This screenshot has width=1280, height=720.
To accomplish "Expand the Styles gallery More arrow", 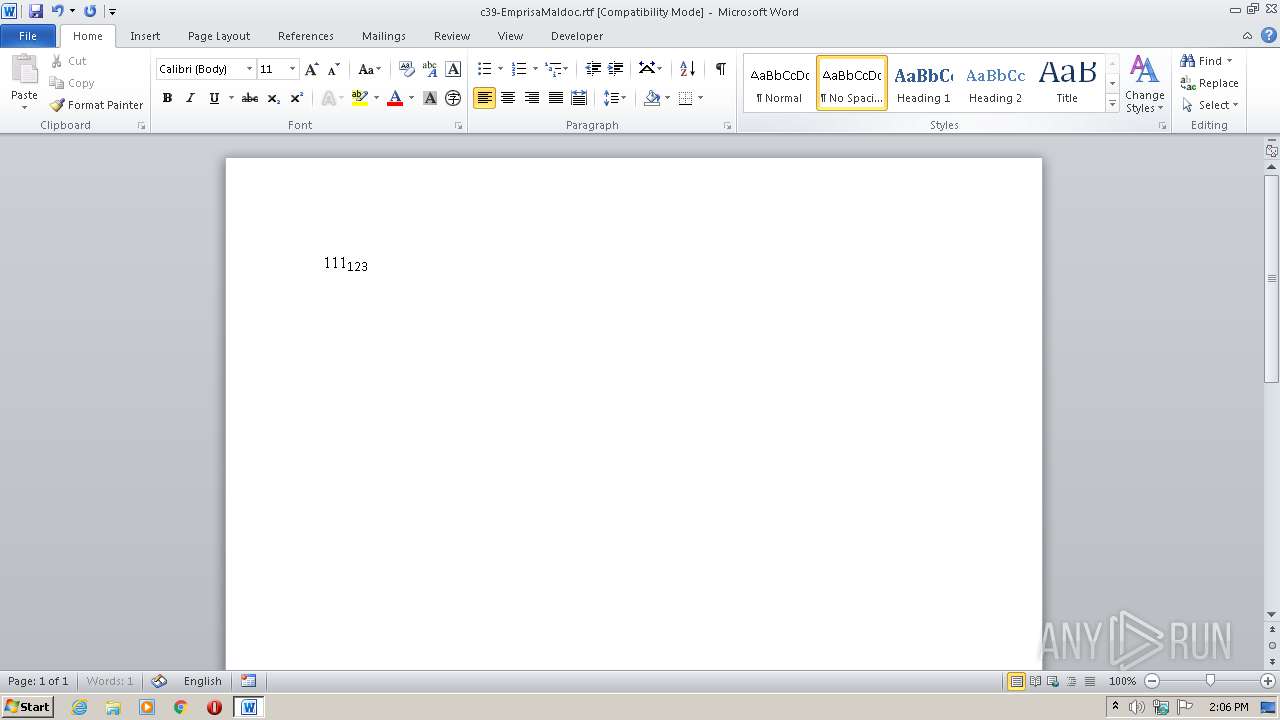I will (x=1112, y=103).
